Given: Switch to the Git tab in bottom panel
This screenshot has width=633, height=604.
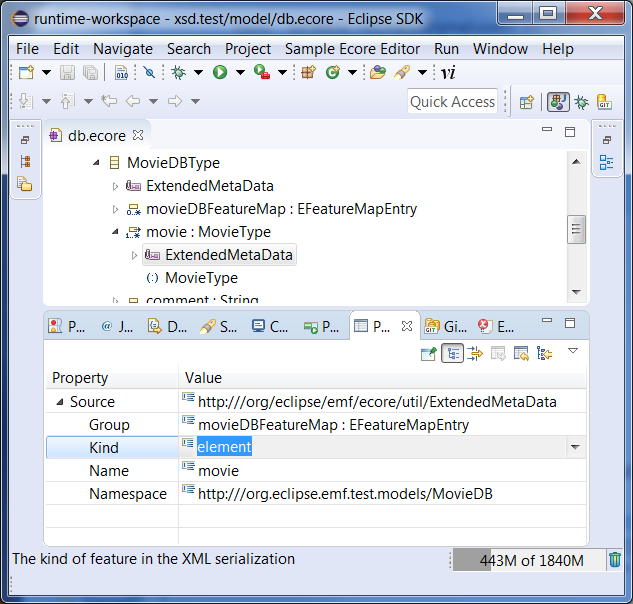Looking at the screenshot, I should click(446, 326).
